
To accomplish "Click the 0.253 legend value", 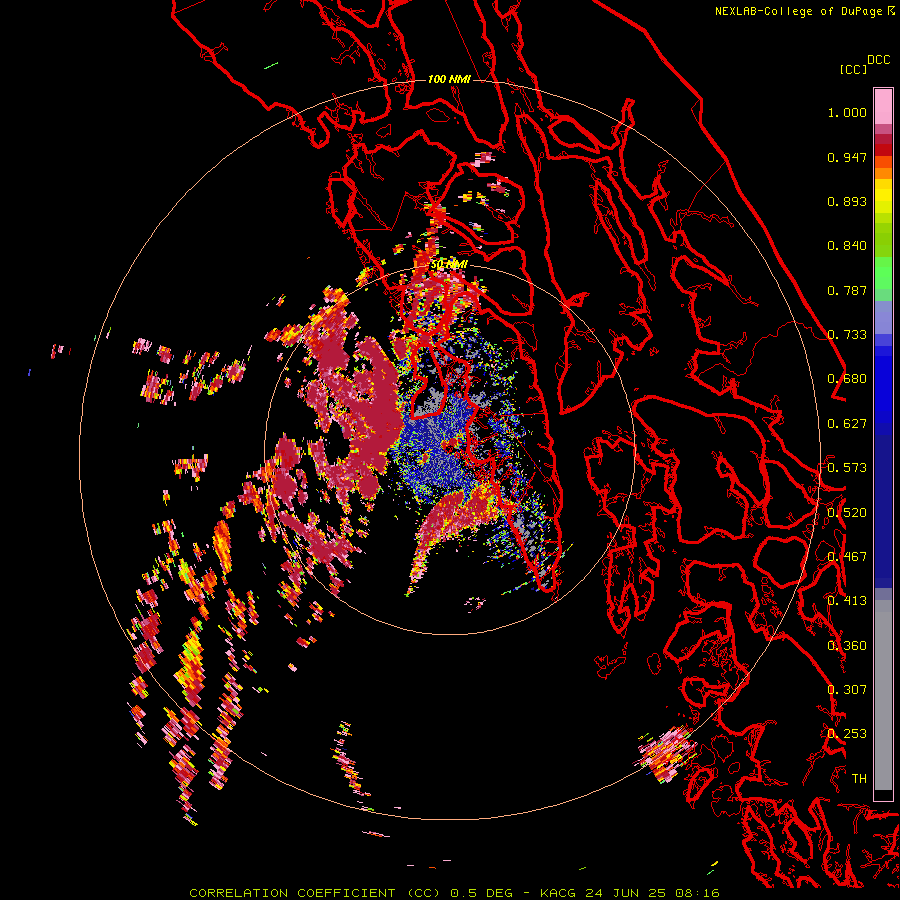I will coord(847,734).
